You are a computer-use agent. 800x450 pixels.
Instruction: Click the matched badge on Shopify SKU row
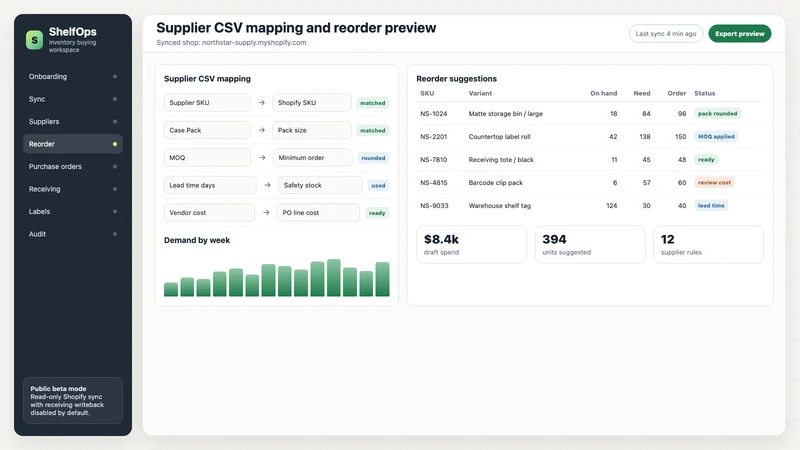click(372, 103)
